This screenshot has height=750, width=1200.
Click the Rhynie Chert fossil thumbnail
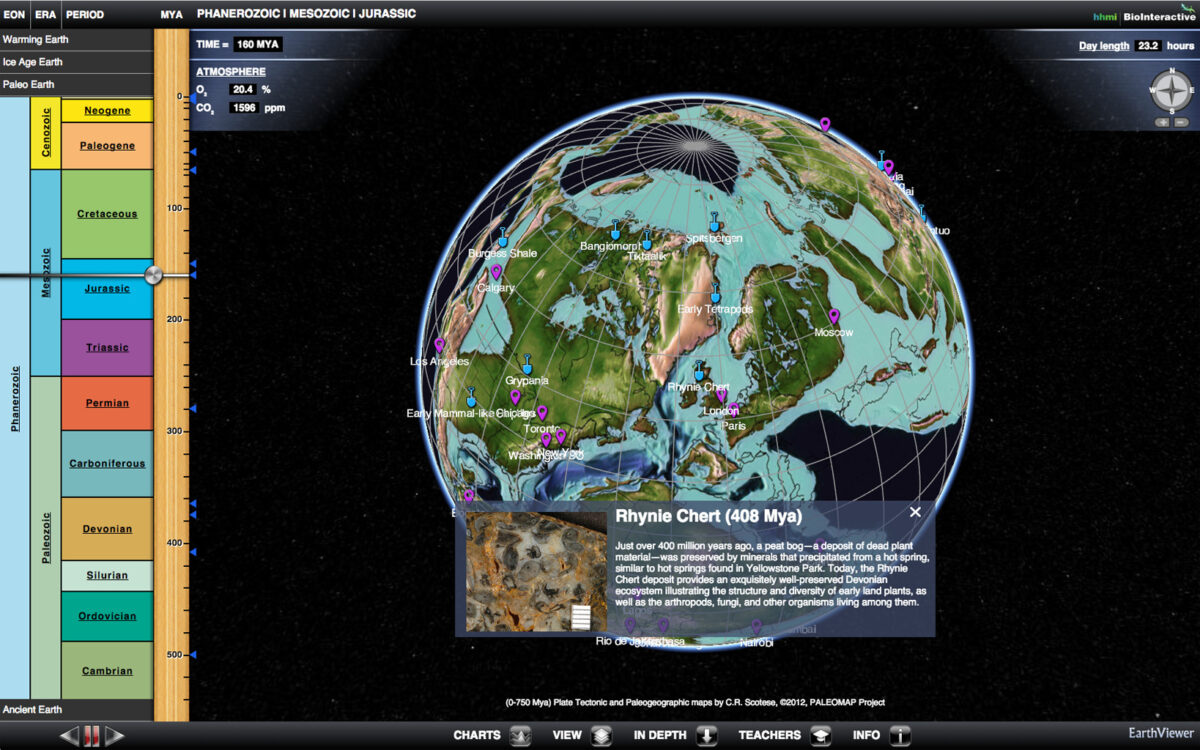click(x=536, y=570)
